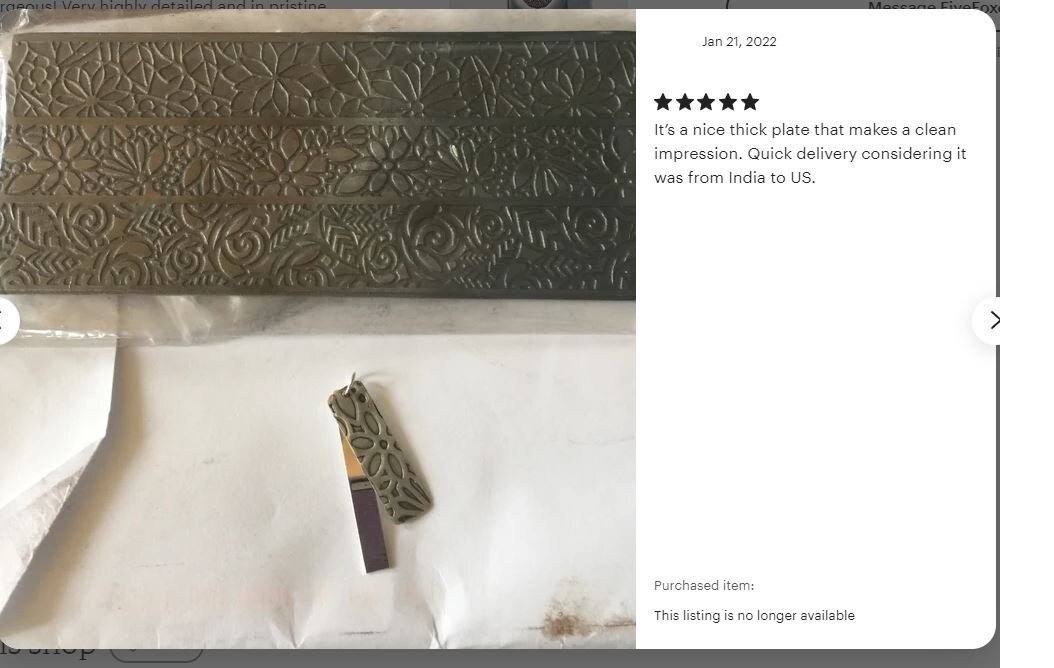Click the floral texture plate in the photo
This screenshot has width=1054, height=668.
317,163
